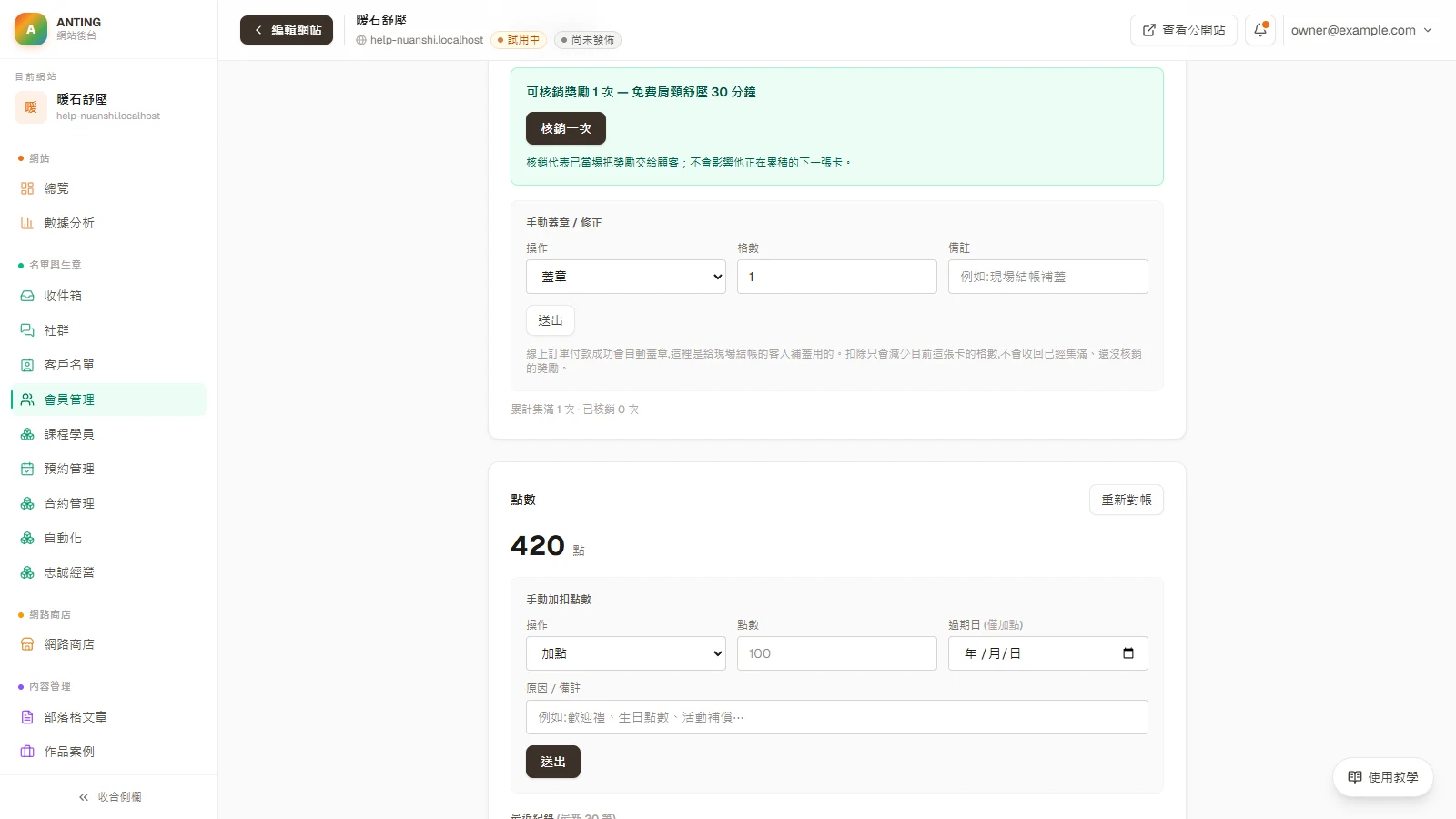Click the 網路商店 storefront icon
Screen dimensions: 1456x819
pyautogui.click(x=27, y=644)
